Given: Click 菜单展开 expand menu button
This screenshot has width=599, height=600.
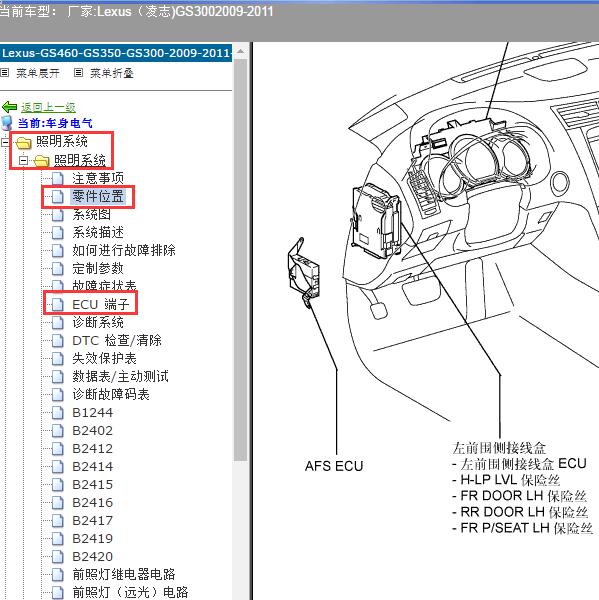Looking at the screenshot, I should [x=38, y=73].
